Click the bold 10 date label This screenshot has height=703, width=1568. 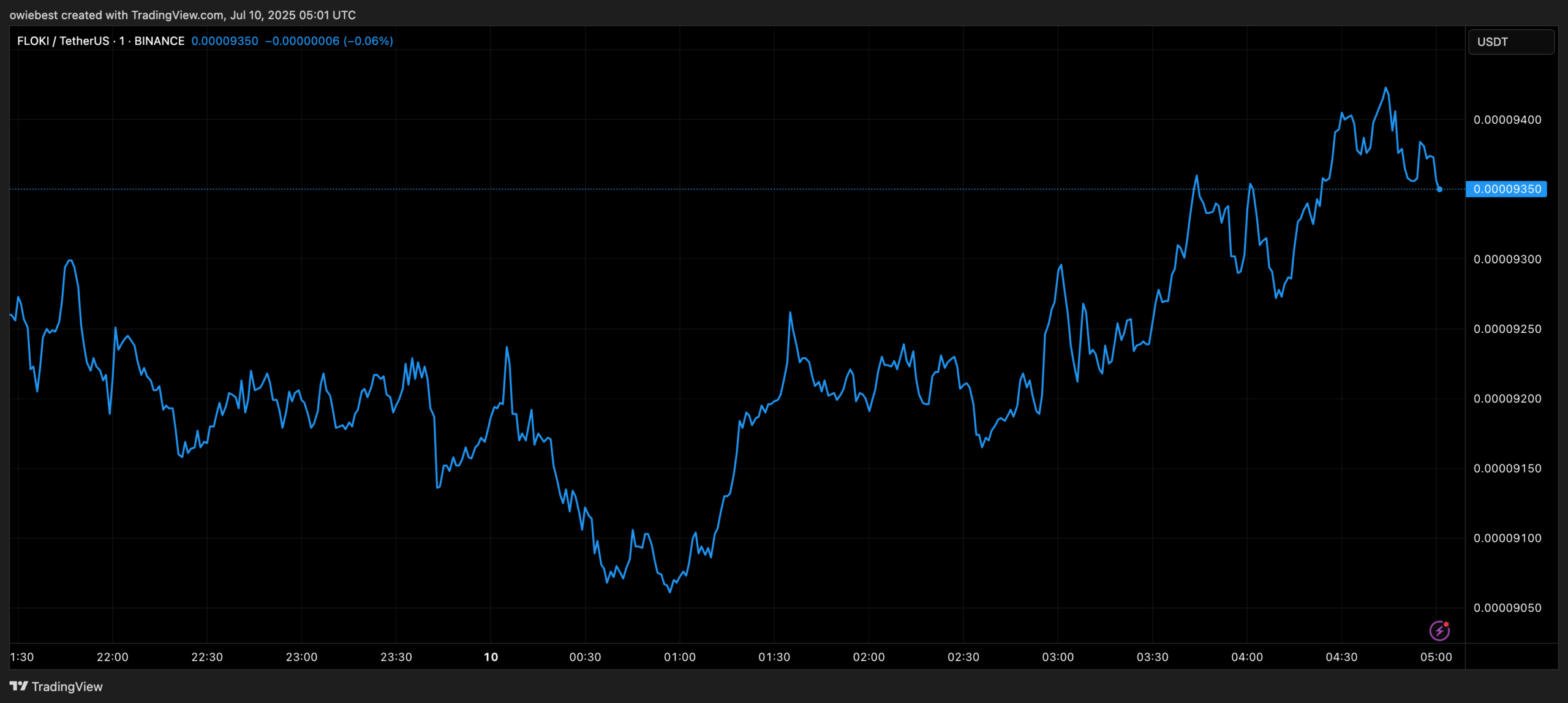click(x=491, y=657)
